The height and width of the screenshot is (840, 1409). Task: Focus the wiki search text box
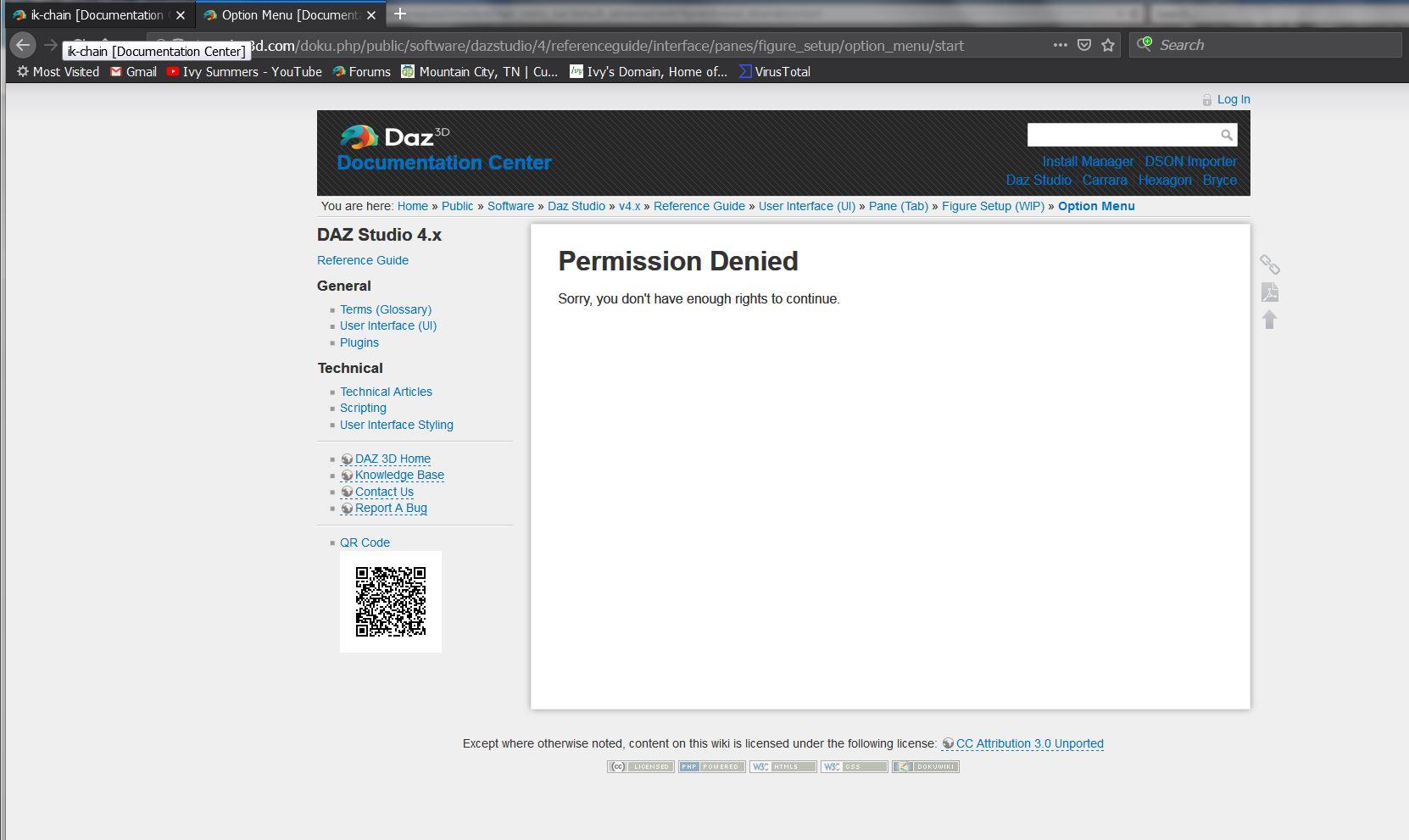(x=1123, y=135)
